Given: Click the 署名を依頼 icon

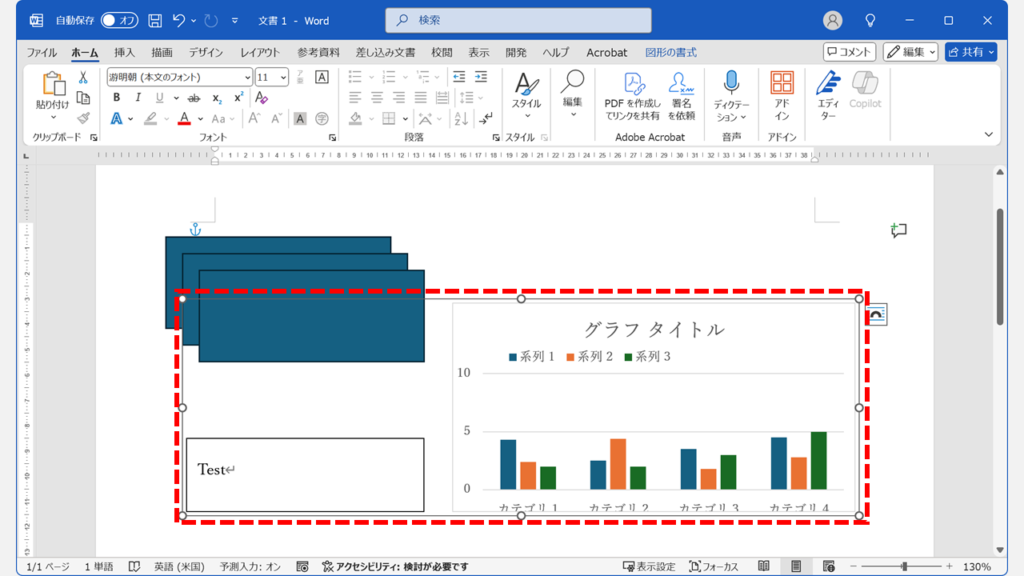Looking at the screenshot, I should (680, 95).
